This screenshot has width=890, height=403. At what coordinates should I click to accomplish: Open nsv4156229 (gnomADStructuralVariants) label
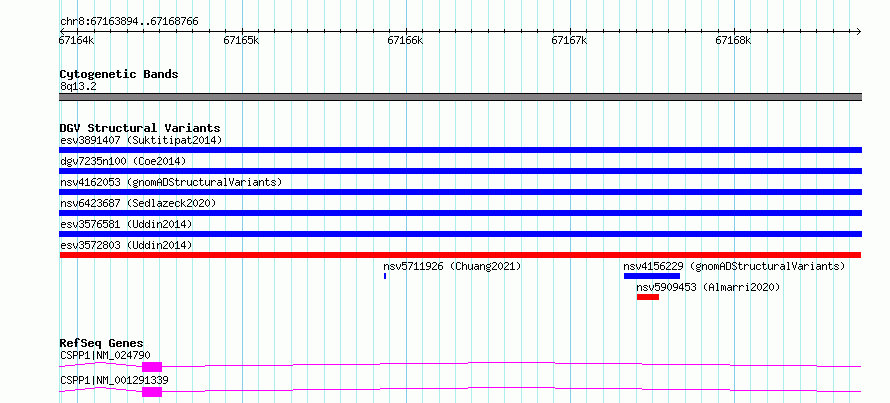[x=734, y=266]
